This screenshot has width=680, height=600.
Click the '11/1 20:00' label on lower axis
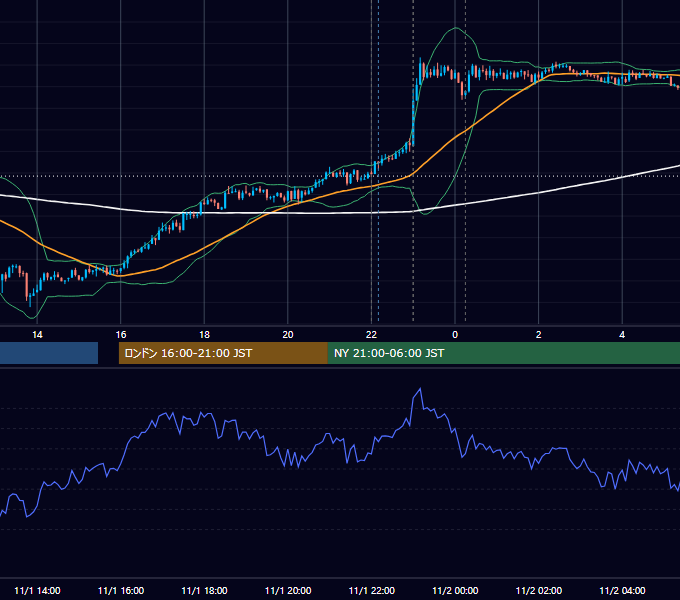coord(288,590)
